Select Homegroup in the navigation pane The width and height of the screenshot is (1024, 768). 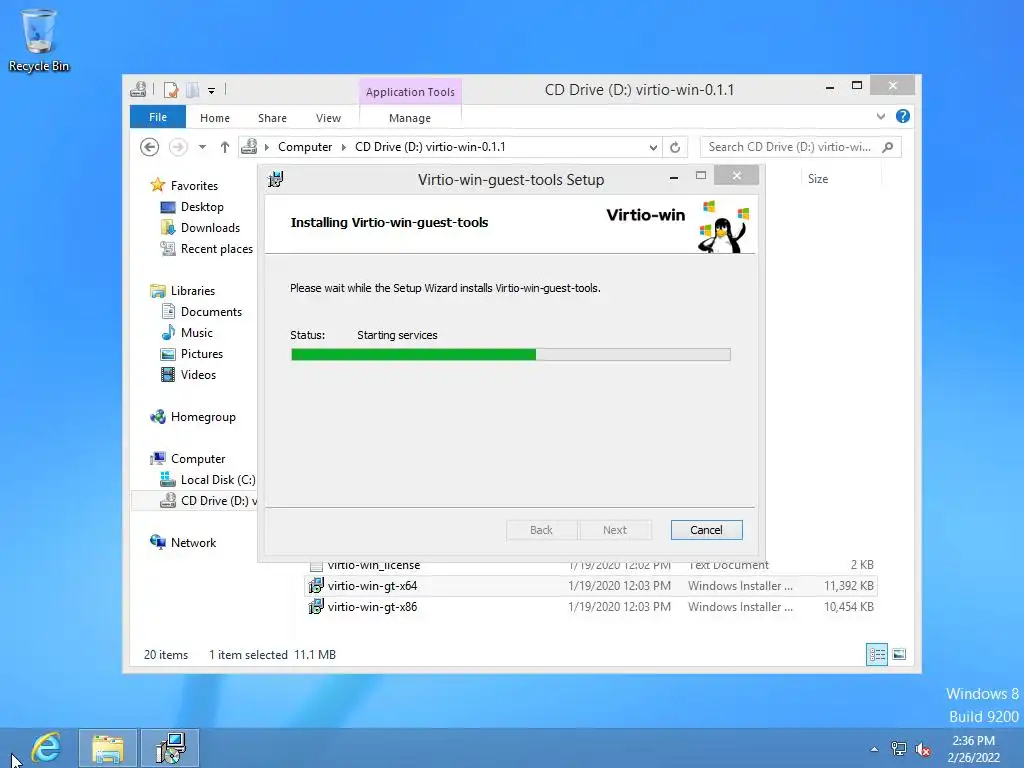click(x=202, y=417)
